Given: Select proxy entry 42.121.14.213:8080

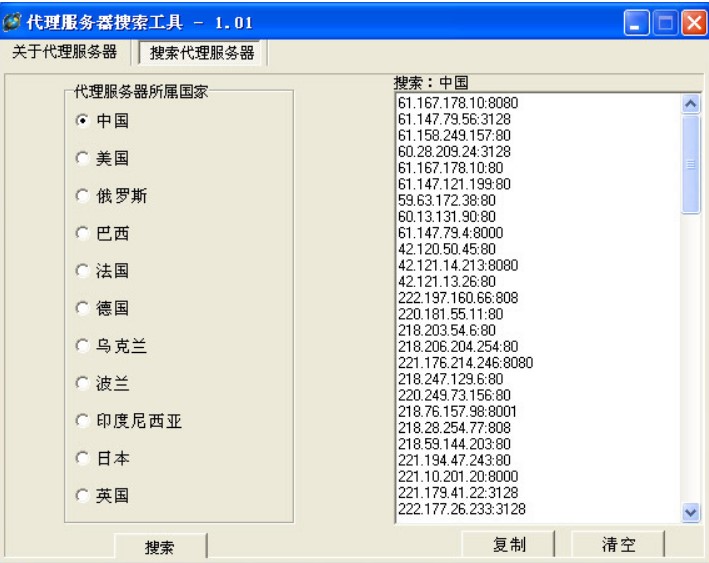Looking at the screenshot, I should click(x=458, y=265).
